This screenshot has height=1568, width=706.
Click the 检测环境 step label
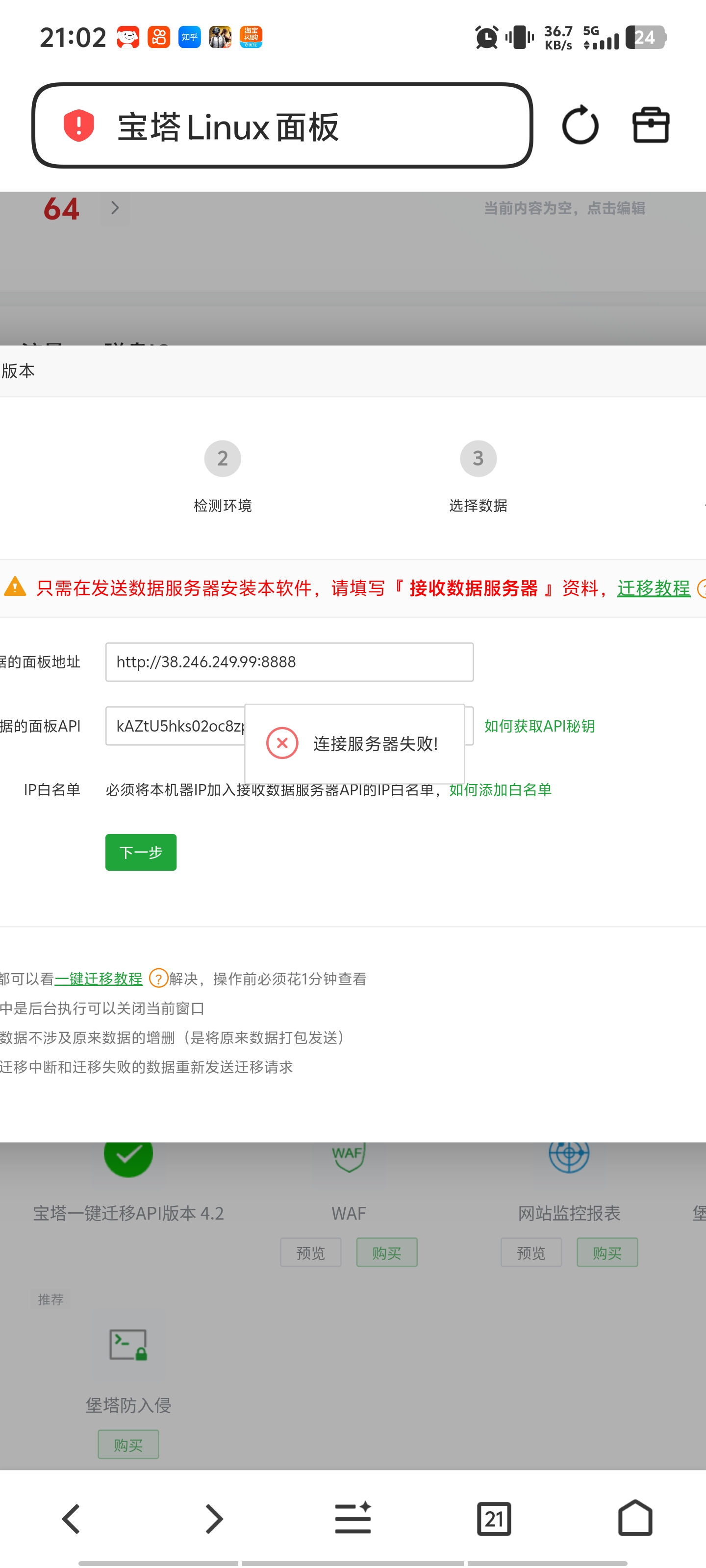click(x=222, y=506)
